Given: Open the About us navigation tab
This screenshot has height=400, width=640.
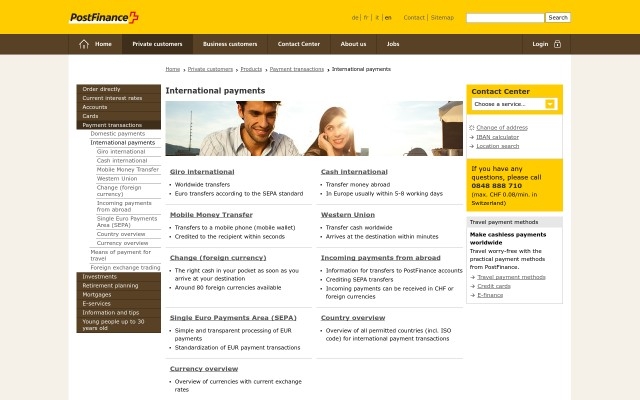Looking at the screenshot, I should pos(353,44).
